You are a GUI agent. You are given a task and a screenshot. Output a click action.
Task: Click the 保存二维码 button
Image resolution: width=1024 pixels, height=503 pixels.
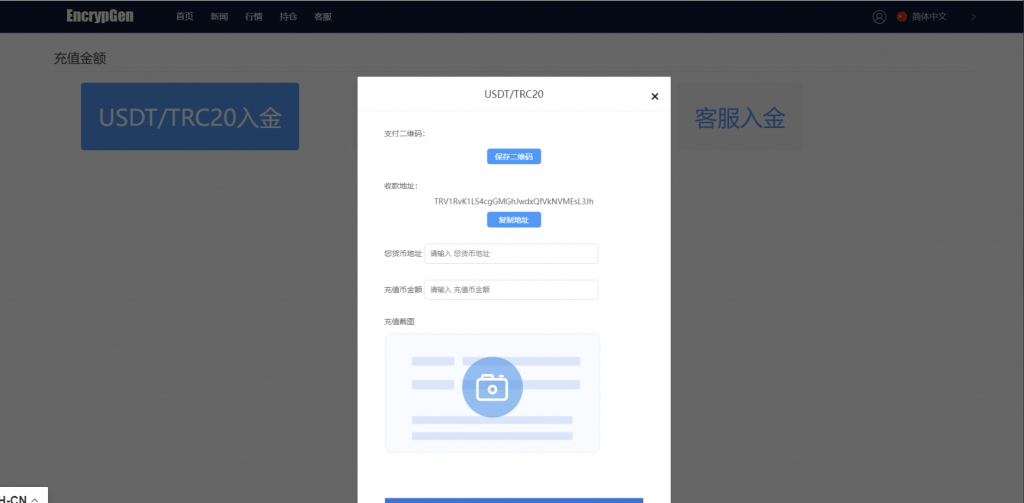514,157
